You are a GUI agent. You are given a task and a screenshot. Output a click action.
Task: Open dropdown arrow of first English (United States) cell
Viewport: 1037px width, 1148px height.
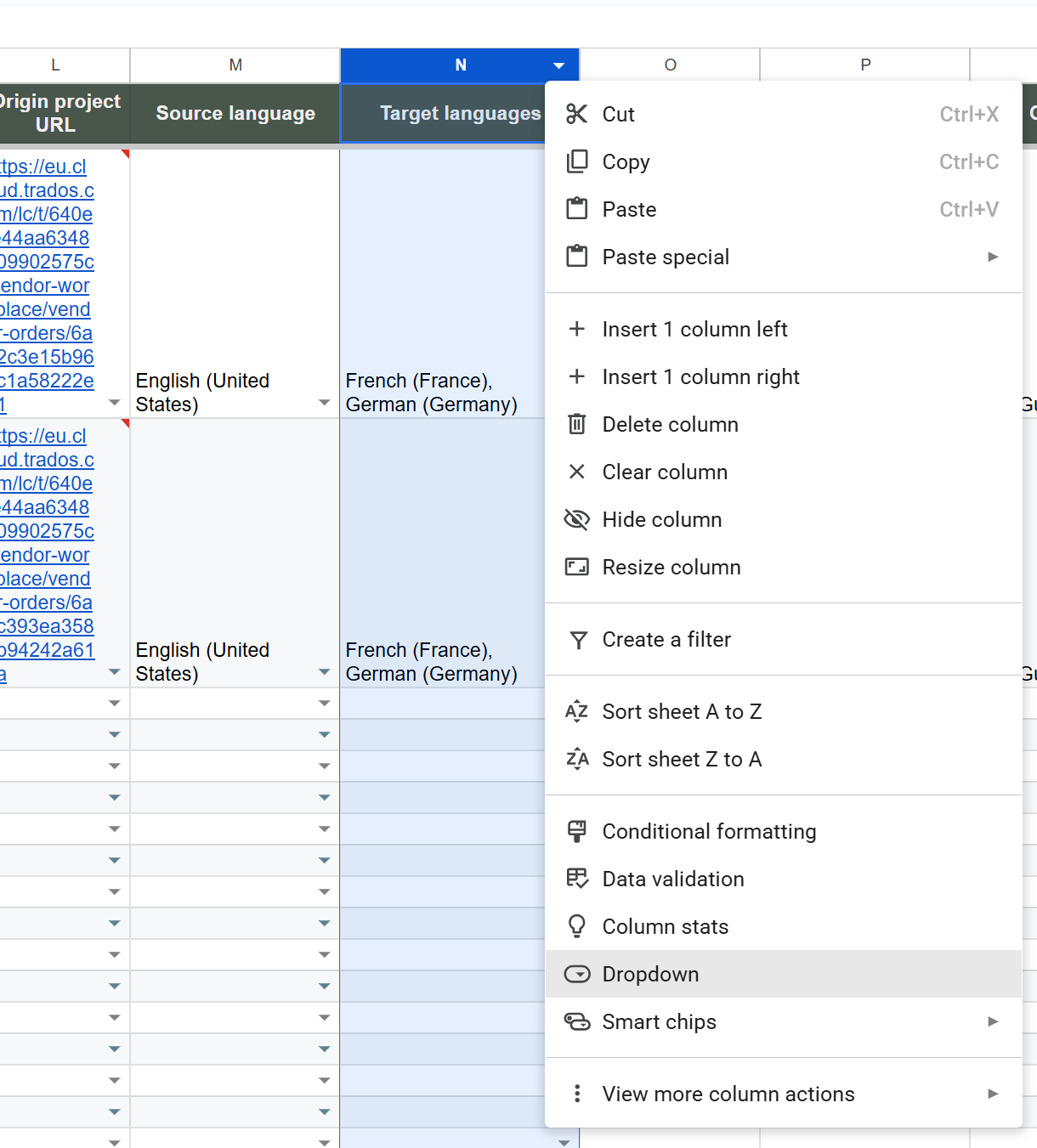pos(324,403)
